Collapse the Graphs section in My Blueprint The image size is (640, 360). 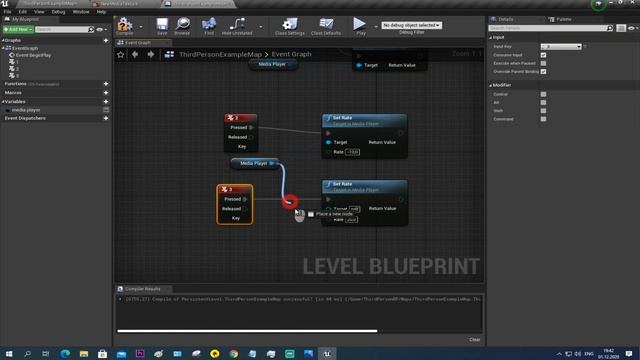pyautogui.click(x=3, y=40)
